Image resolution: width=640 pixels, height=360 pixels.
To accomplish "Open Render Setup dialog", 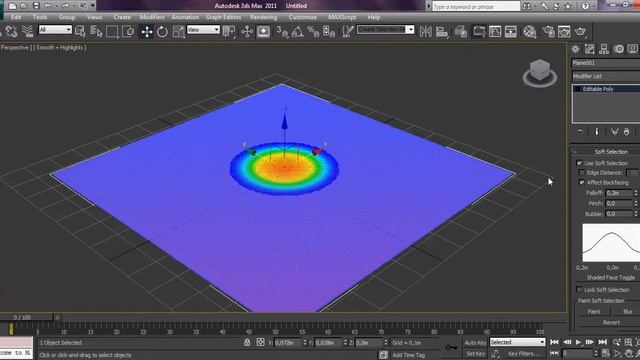I will (549, 31).
